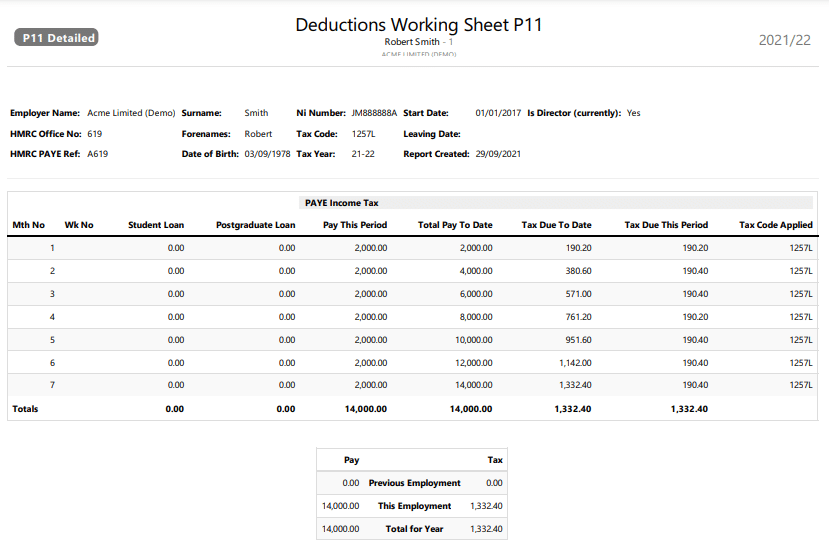Select the NI Number JM888888A
The image size is (829, 543).
[x=374, y=113]
